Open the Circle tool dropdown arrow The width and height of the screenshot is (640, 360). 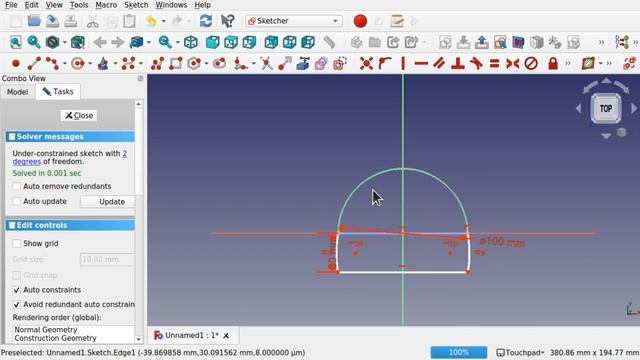point(90,64)
